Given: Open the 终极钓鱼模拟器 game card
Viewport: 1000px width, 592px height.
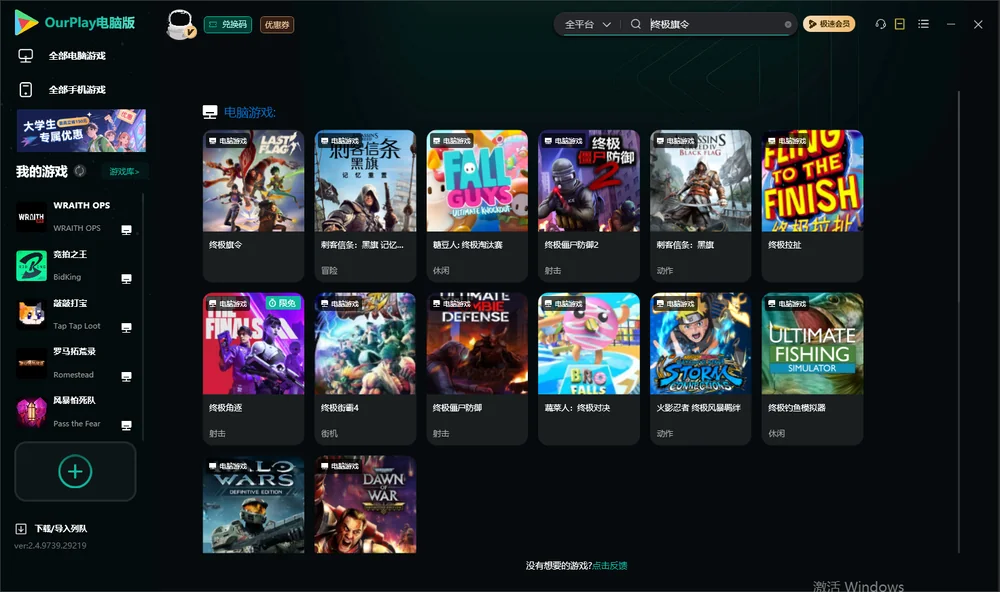Looking at the screenshot, I should (812, 368).
